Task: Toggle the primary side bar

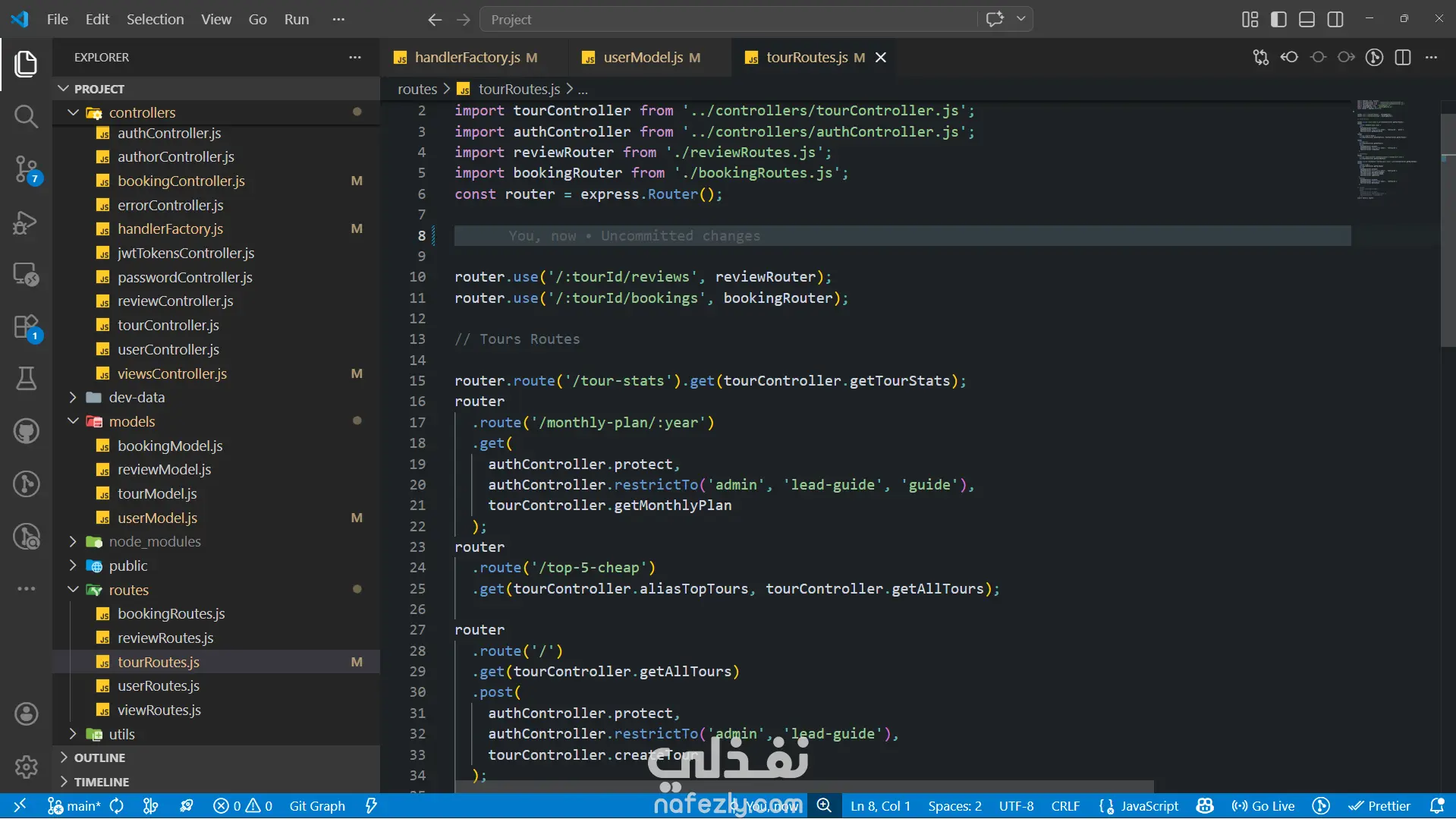Action: pyautogui.click(x=1278, y=20)
